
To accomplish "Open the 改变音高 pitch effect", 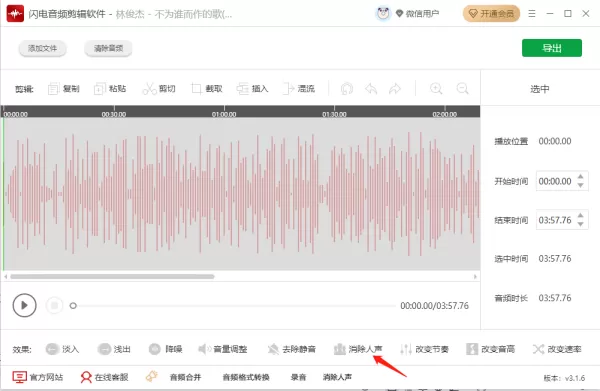I will 490,349.
